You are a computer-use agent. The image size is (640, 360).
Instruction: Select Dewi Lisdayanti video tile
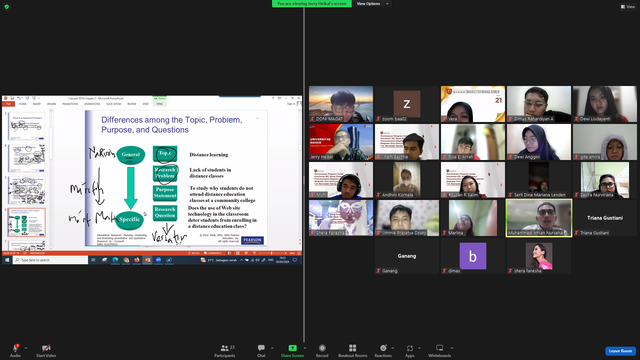604,104
